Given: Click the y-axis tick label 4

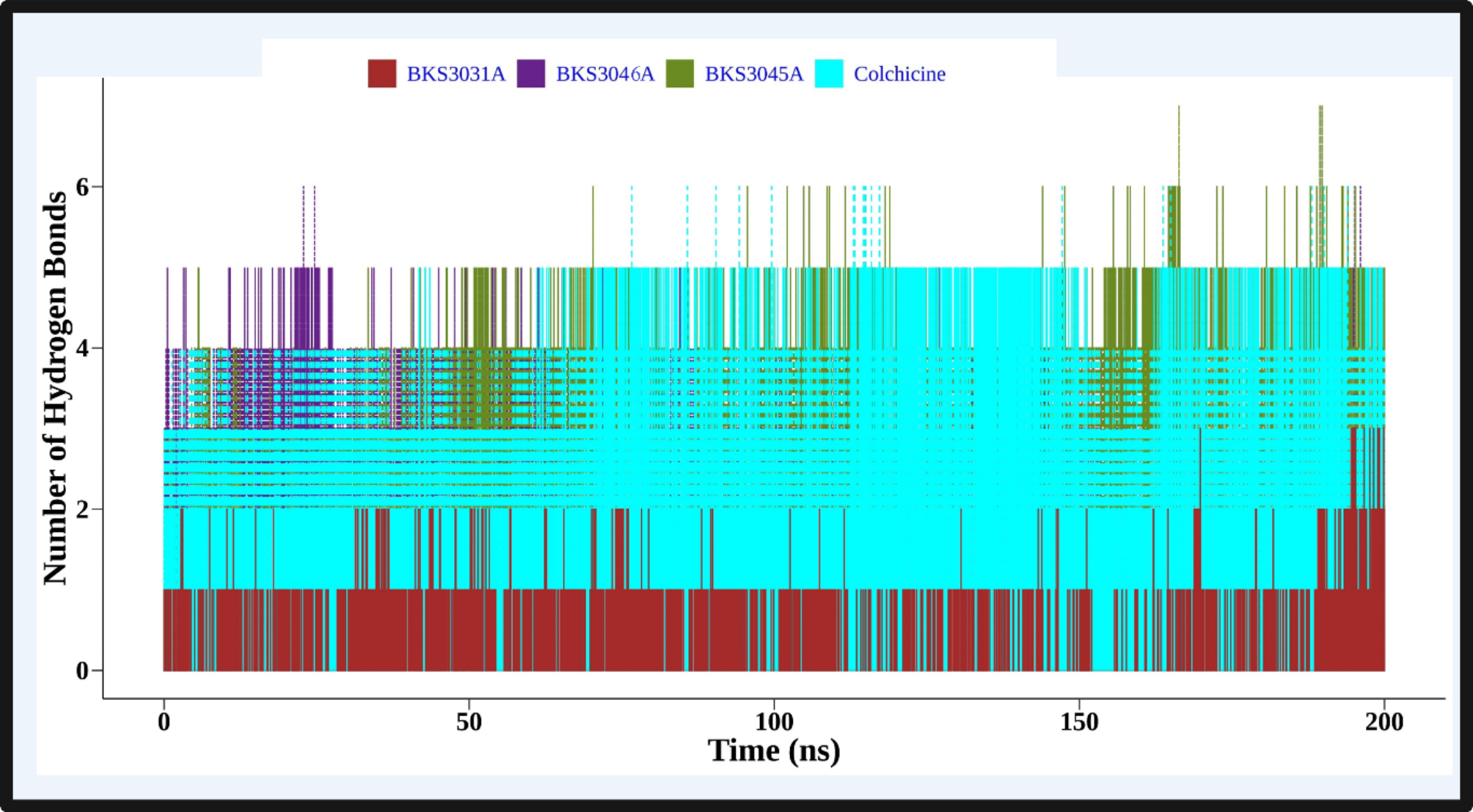Looking at the screenshot, I should pyautogui.click(x=81, y=348).
